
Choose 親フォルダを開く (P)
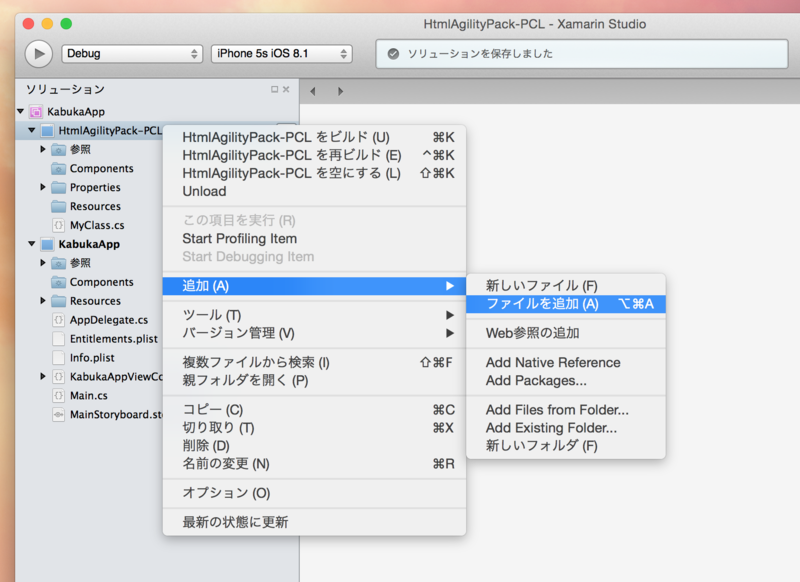coord(314,381)
